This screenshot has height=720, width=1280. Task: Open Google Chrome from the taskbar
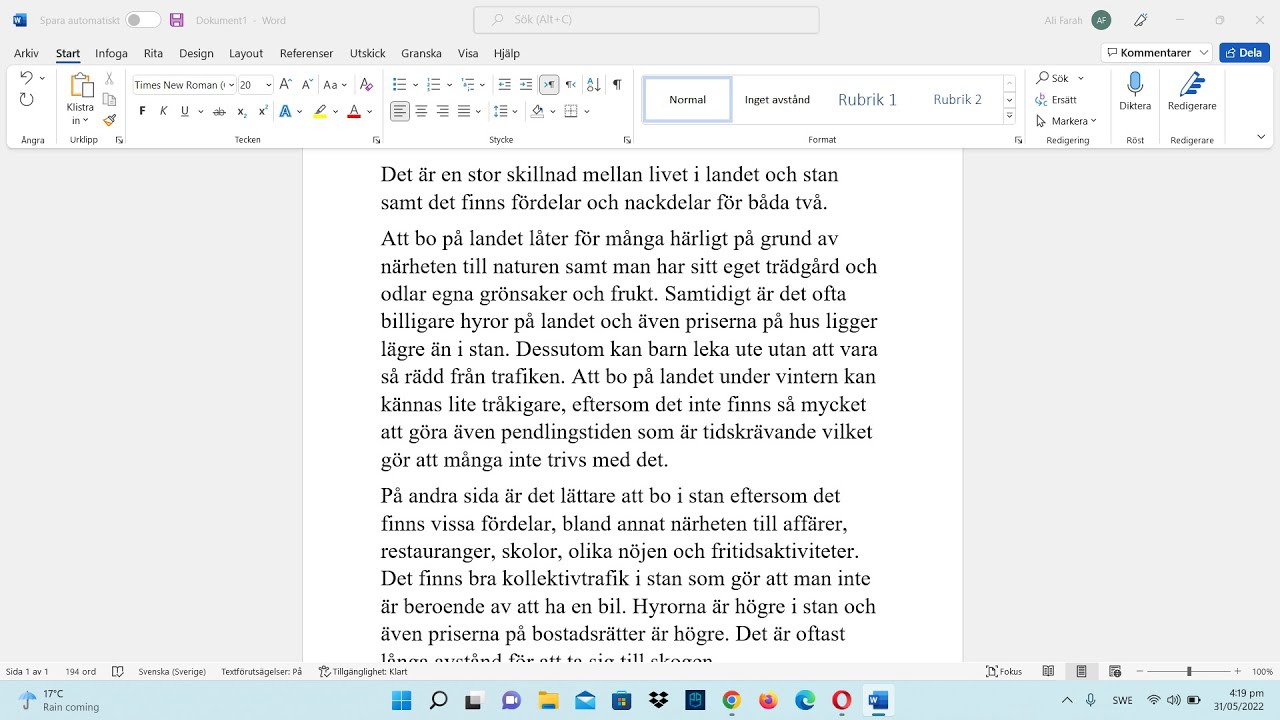click(731, 700)
